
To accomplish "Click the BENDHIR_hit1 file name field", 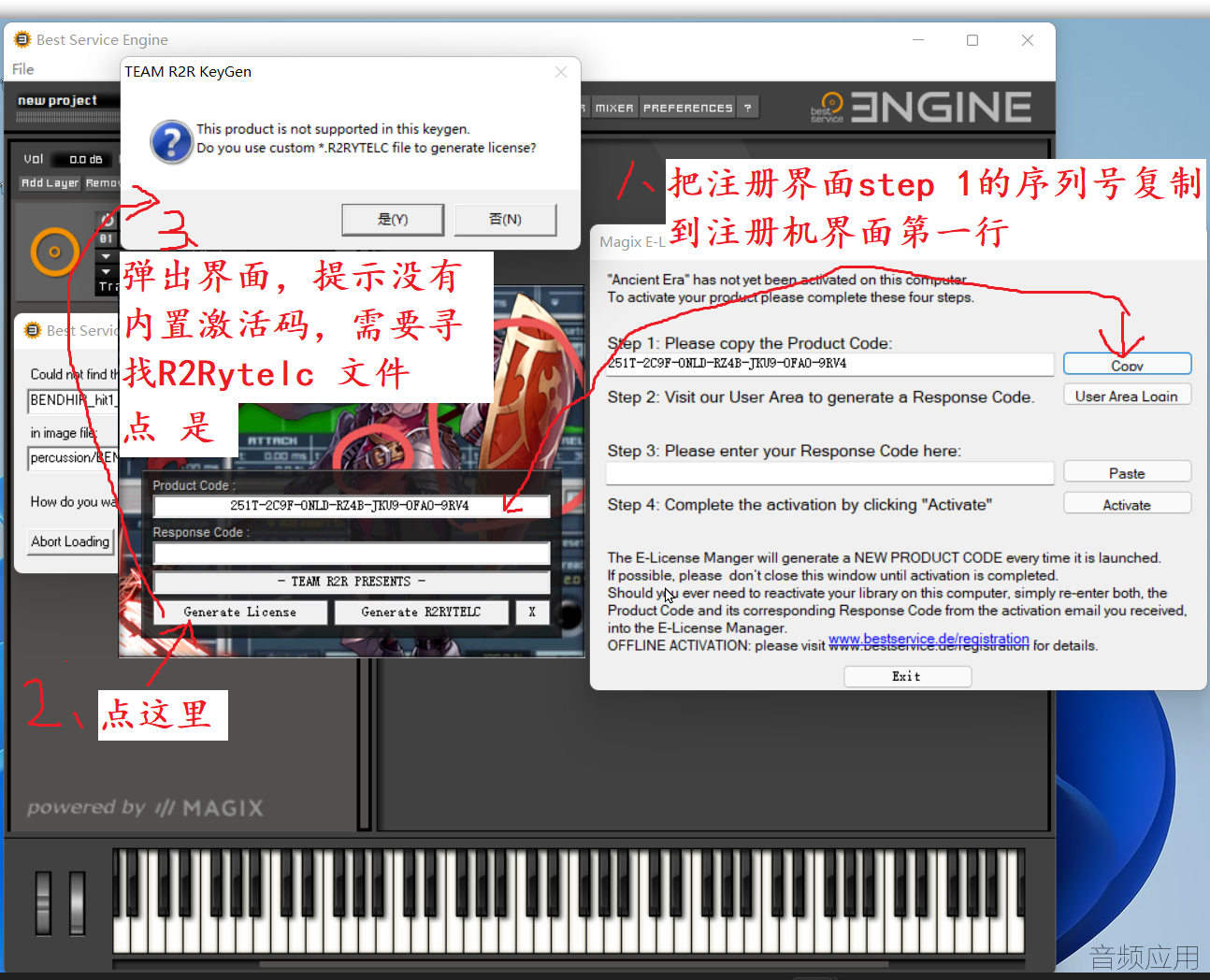I will (x=73, y=400).
